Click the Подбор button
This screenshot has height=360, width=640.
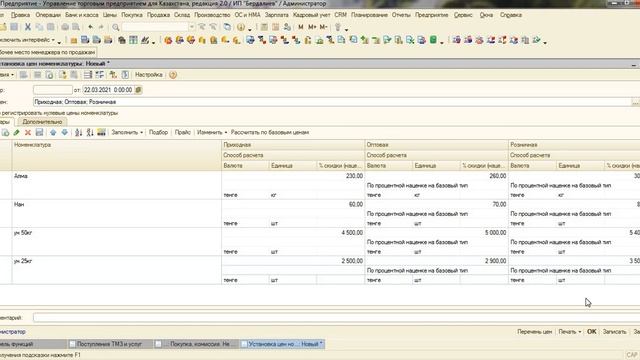pyautogui.click(x=158, y=132)
